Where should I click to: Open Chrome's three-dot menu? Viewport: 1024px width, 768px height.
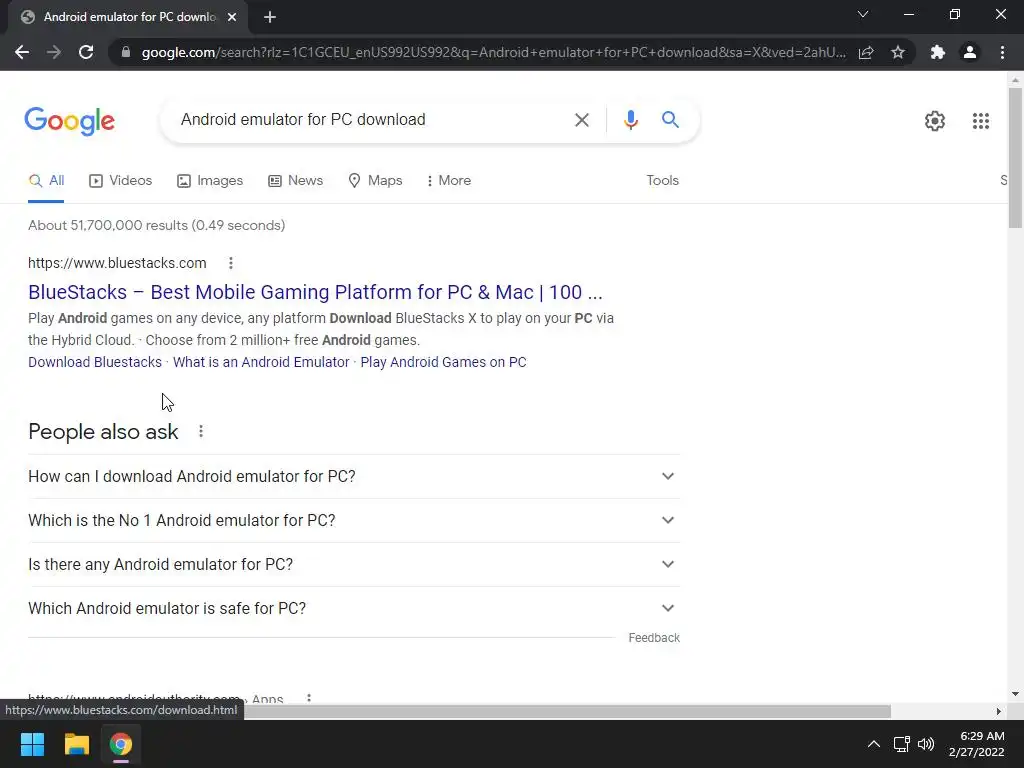click(x=1002, y=52)
